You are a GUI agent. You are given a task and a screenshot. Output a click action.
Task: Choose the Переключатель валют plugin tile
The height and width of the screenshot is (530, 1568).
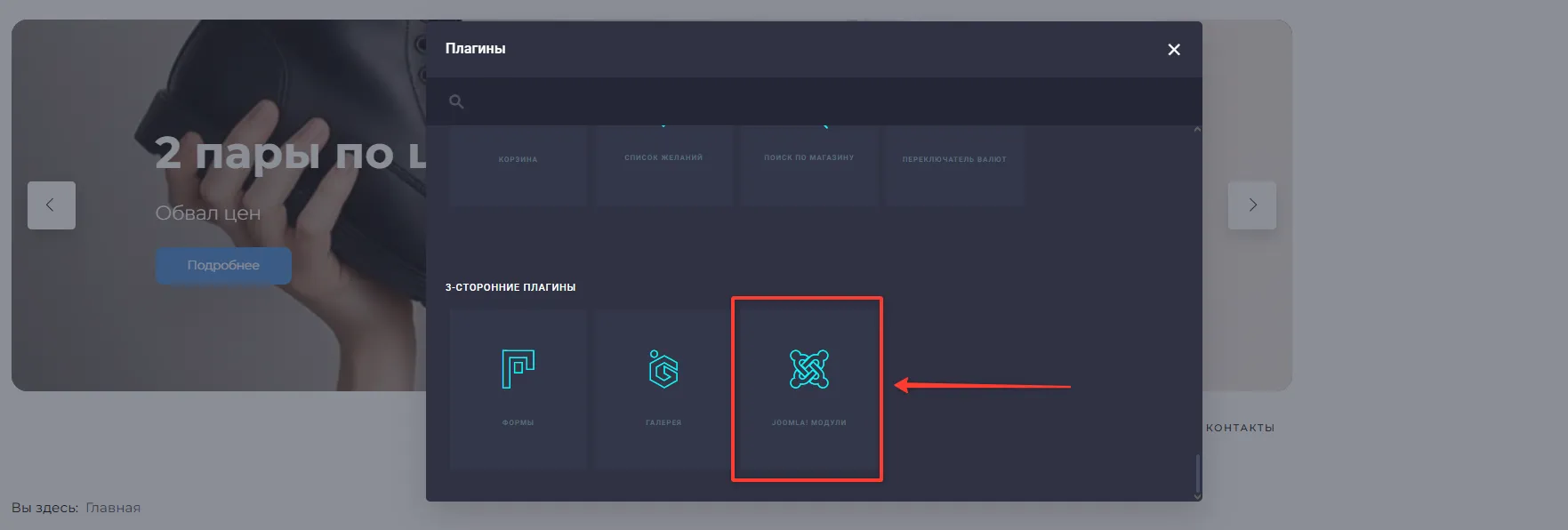pyautogui.click(x=953, y=165)
